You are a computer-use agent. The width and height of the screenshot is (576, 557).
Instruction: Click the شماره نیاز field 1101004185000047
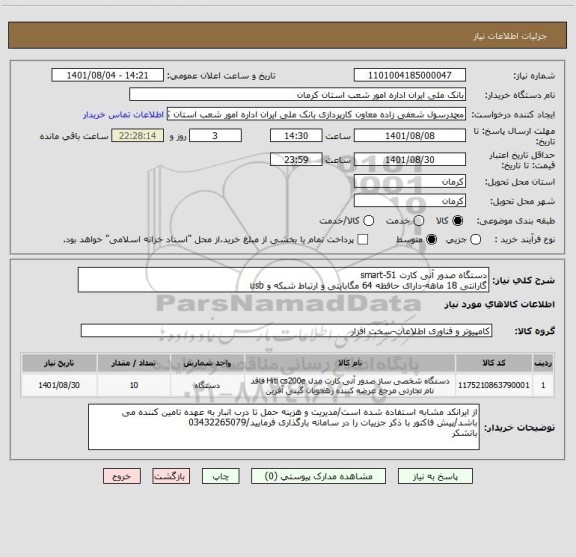point(410,75)
